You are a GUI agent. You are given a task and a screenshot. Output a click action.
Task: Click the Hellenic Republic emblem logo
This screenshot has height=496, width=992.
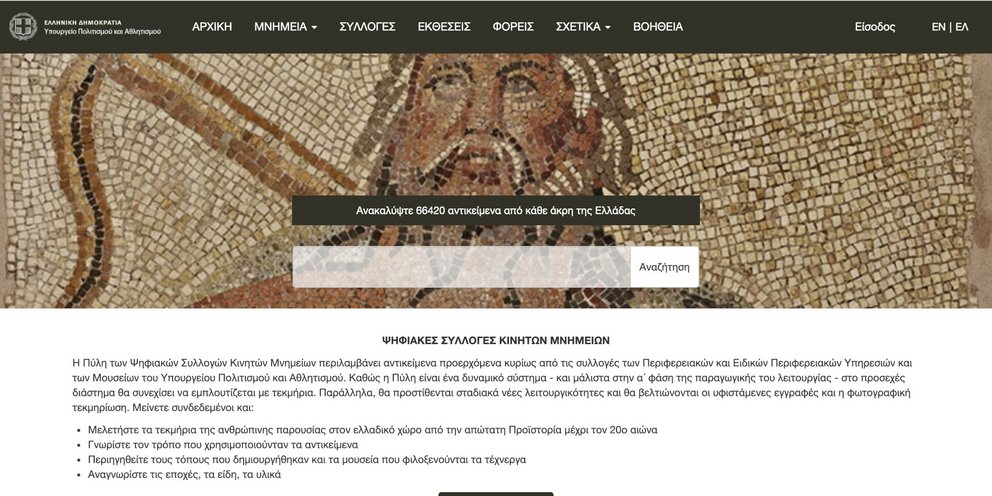click(23, 27)
